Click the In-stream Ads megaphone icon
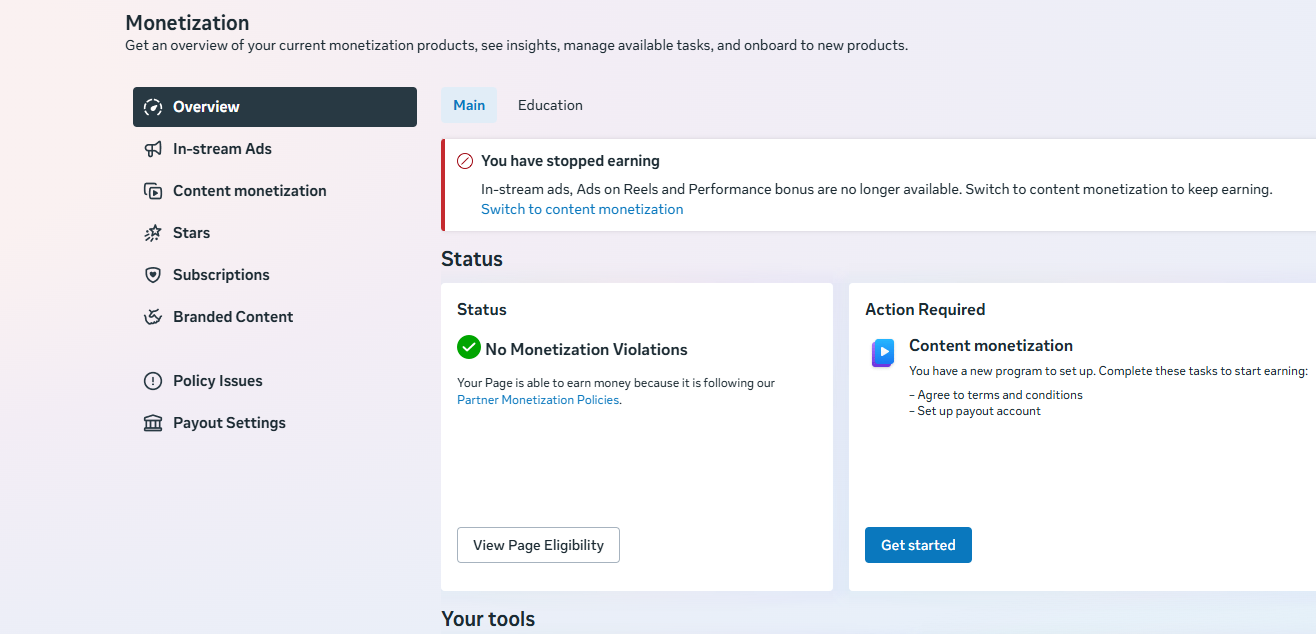The image size is (1316, 634). tap(153, 149)
